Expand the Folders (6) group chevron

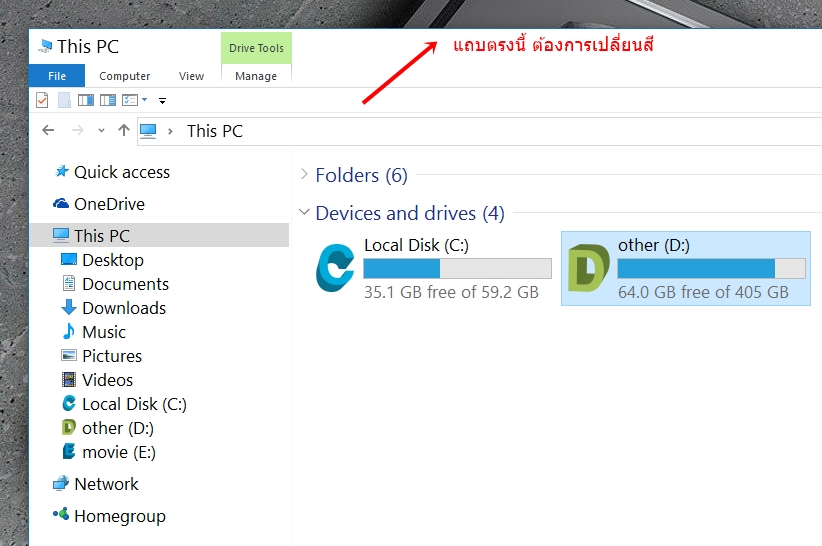[x=304, y=174]
